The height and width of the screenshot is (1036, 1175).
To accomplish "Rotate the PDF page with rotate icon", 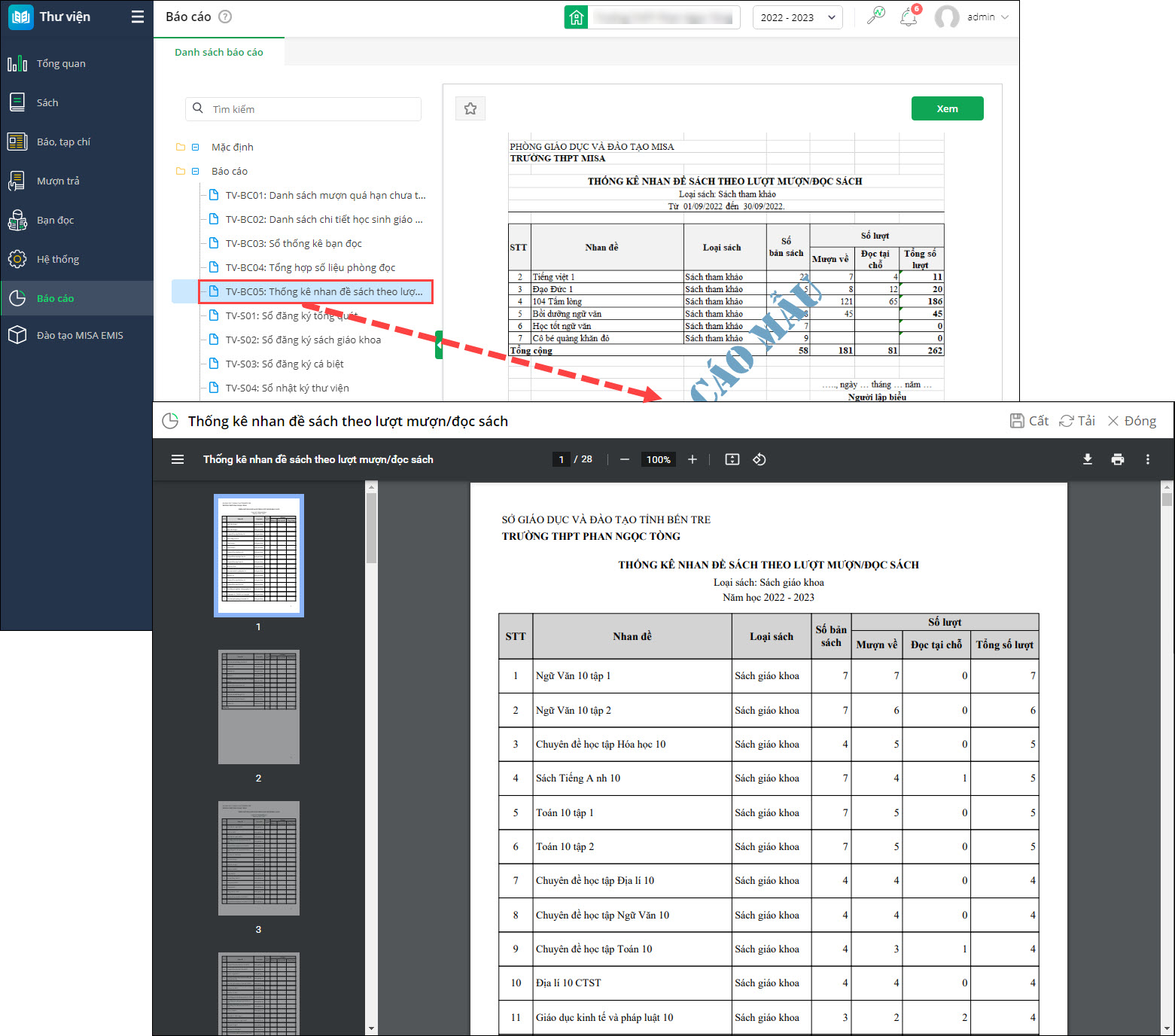I will coord(759,459).
